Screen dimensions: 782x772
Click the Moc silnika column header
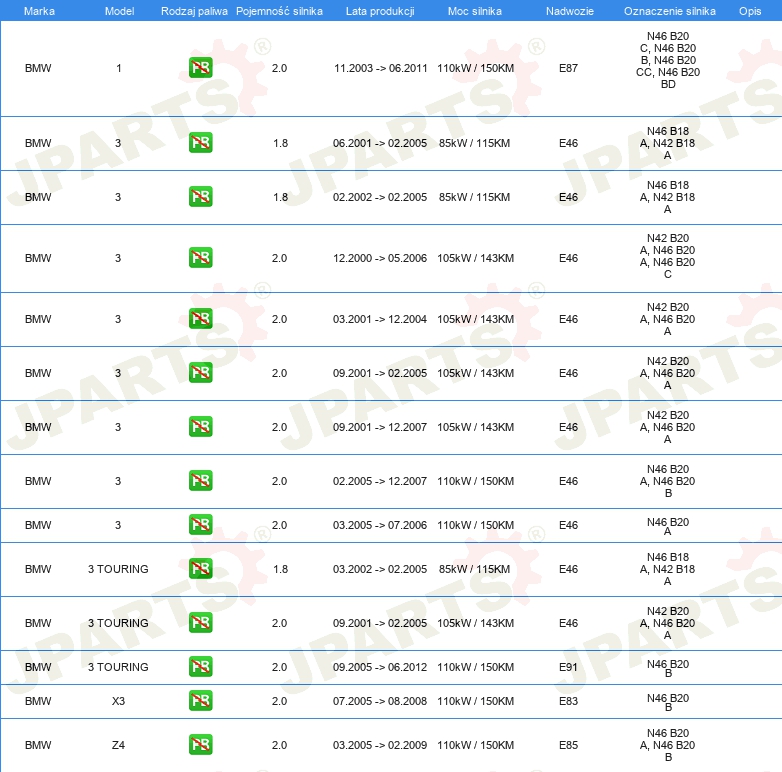474,11
